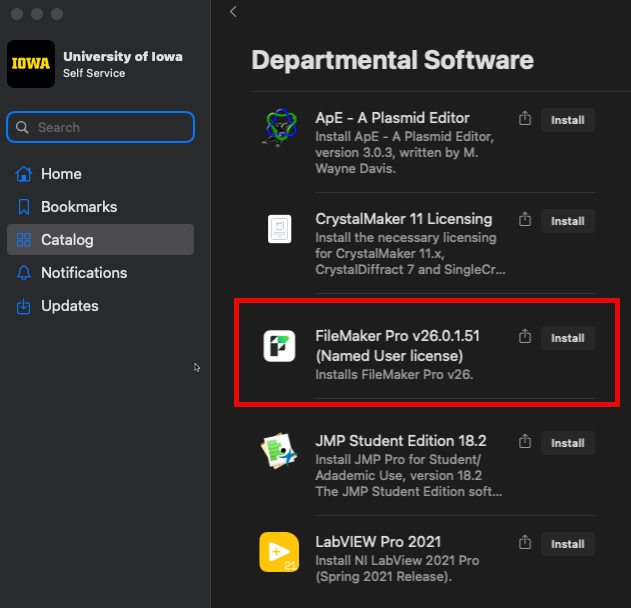Click the Notifications bell icon
Viewport: 631px width, 608px height.
pyautogui.click(x=24, y=273)
